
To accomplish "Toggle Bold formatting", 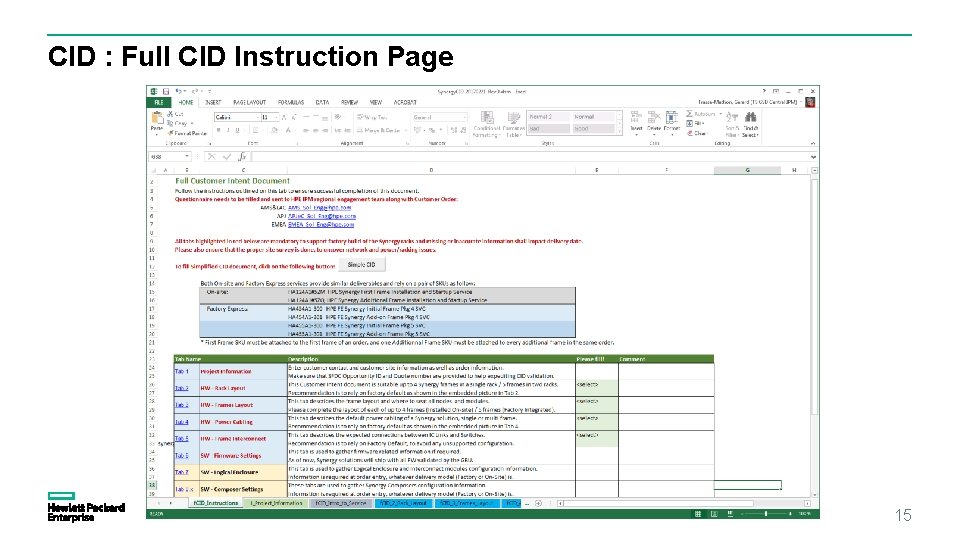I will [x=219, y=130].
